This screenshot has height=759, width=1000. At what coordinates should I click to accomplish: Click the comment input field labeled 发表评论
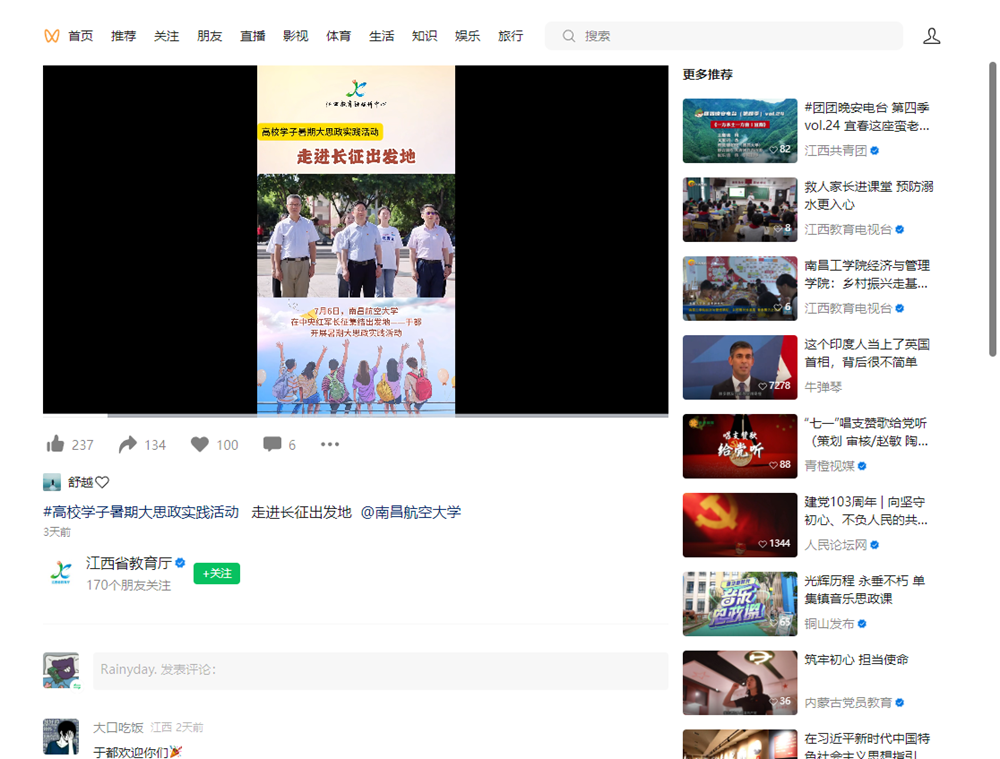pos(380,670)
